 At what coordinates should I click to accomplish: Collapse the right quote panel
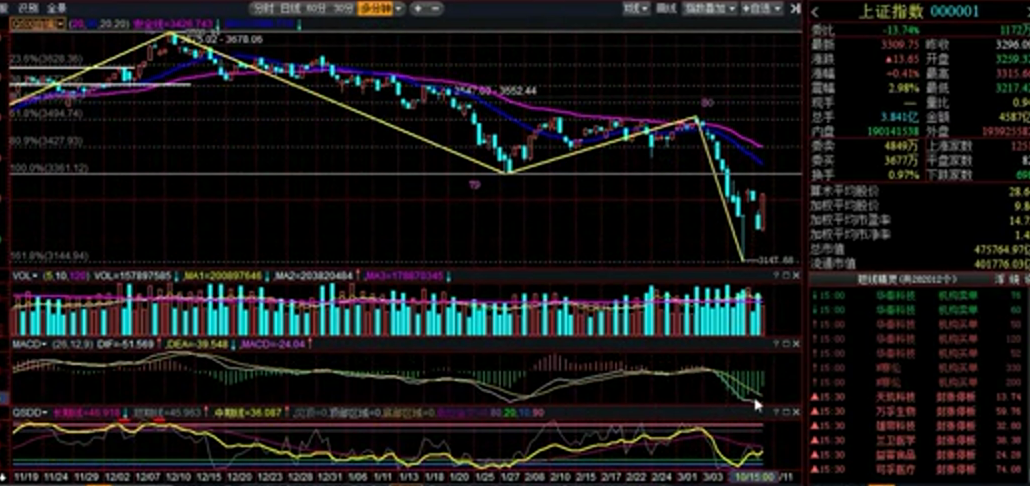[795, 9]
